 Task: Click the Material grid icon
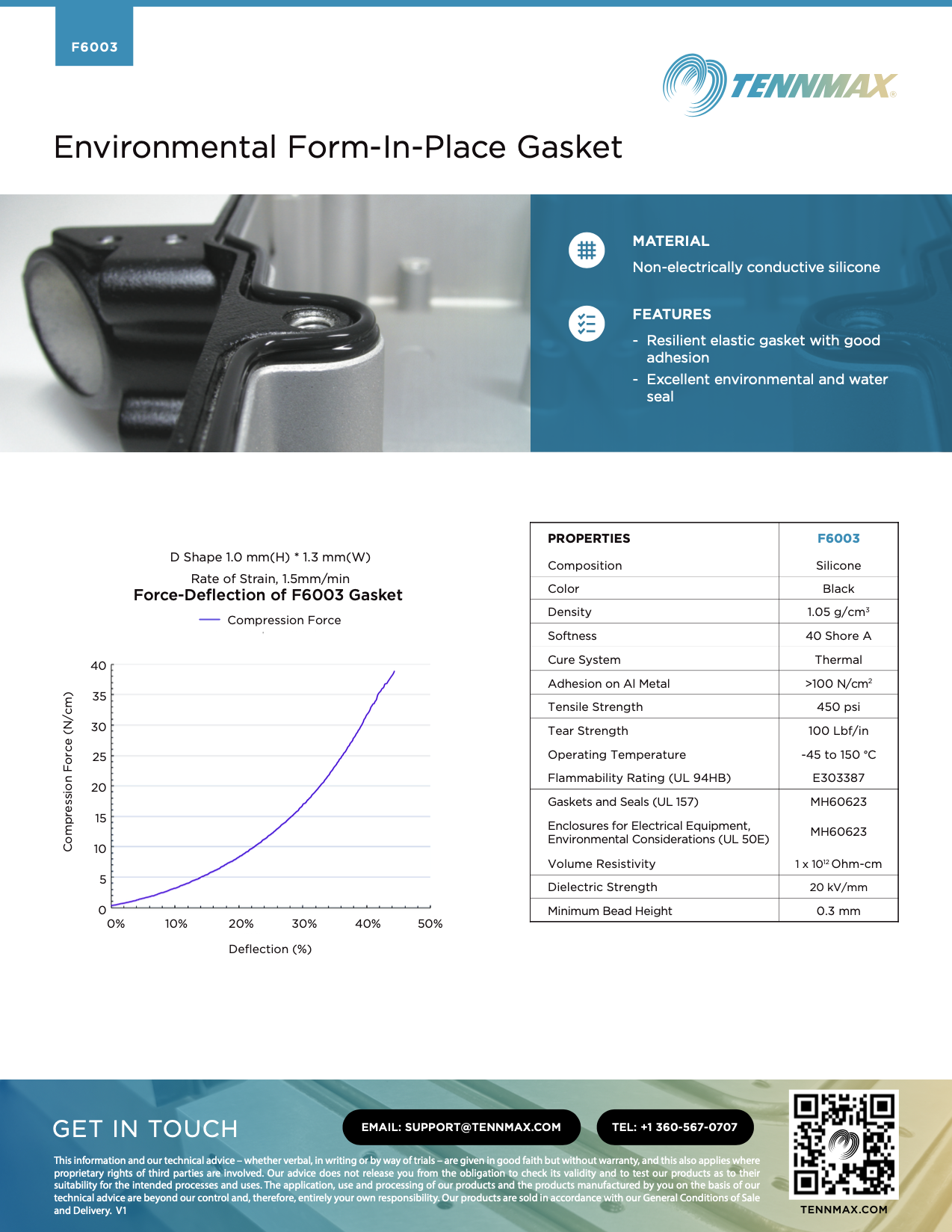[587, 250]
